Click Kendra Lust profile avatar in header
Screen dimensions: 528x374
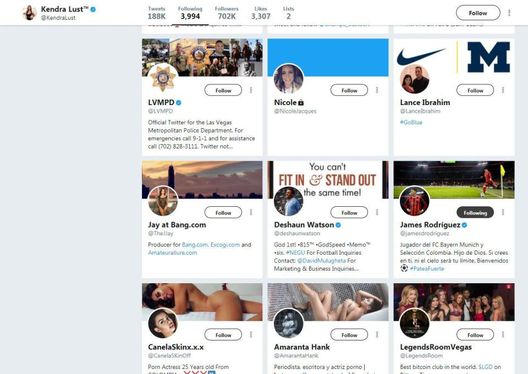[x=29, y=13]
